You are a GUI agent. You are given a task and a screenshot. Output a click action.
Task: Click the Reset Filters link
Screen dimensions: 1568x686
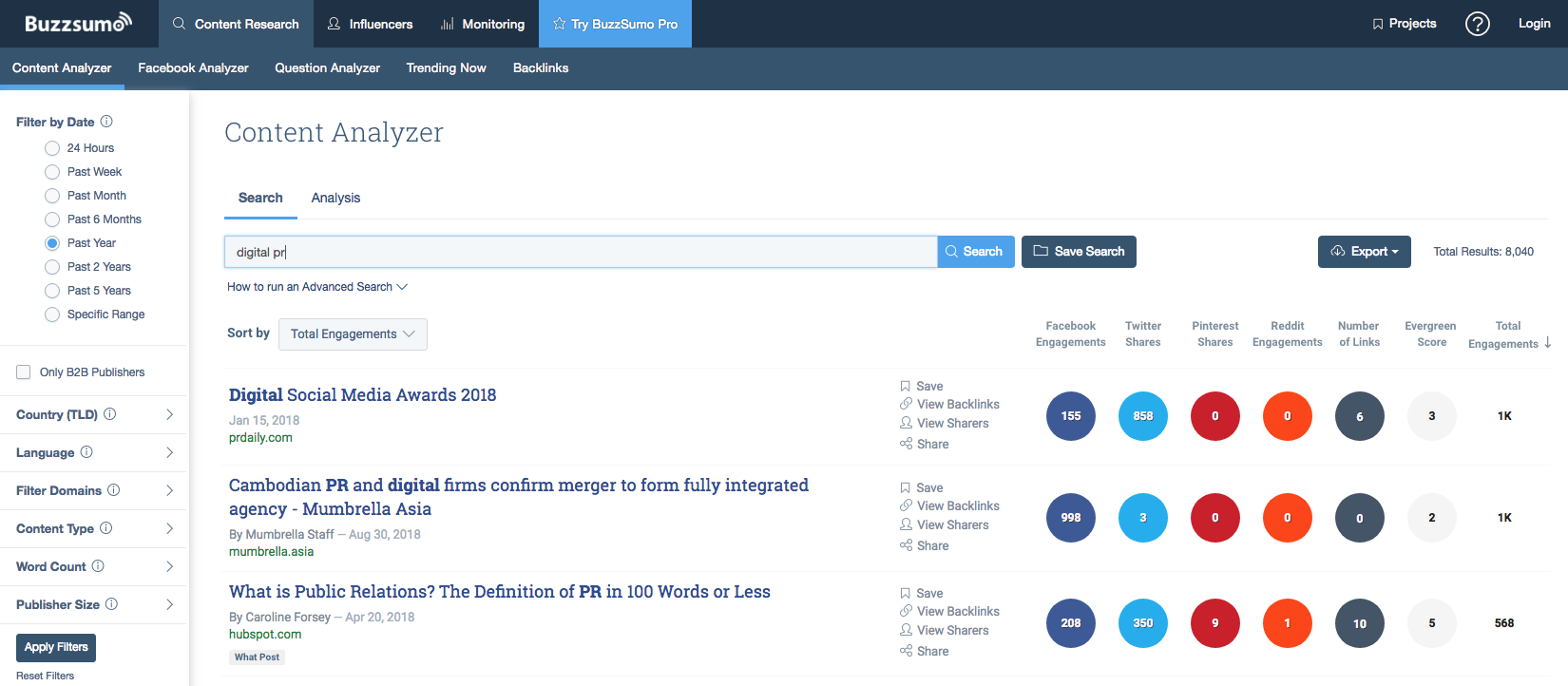tap(45, 676)
